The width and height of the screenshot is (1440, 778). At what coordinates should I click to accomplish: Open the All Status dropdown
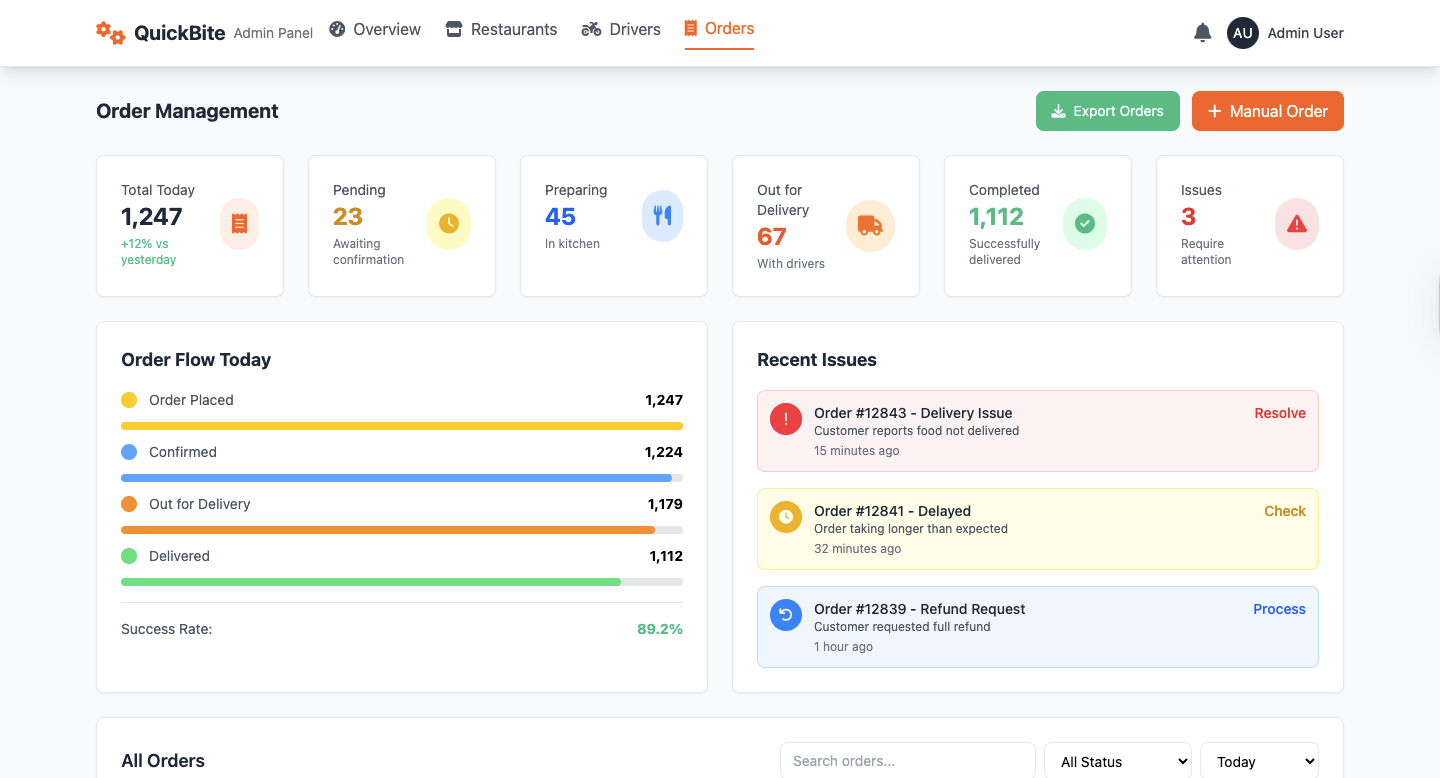pyautogui.click(x=1117, y=761)
